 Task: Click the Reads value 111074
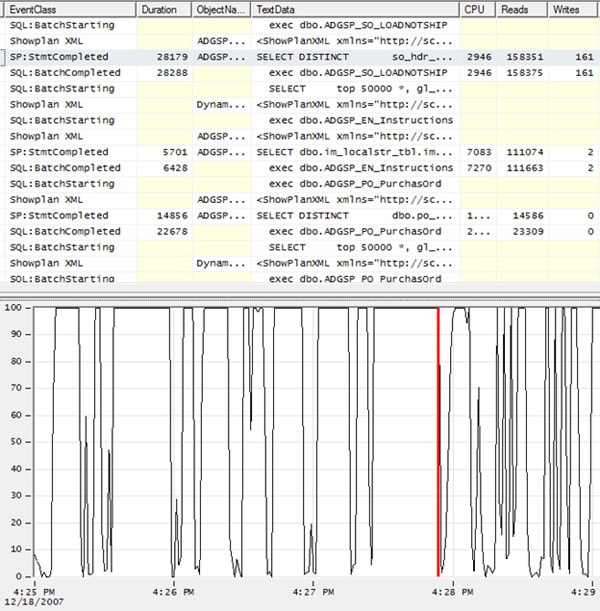click(524, 152)
